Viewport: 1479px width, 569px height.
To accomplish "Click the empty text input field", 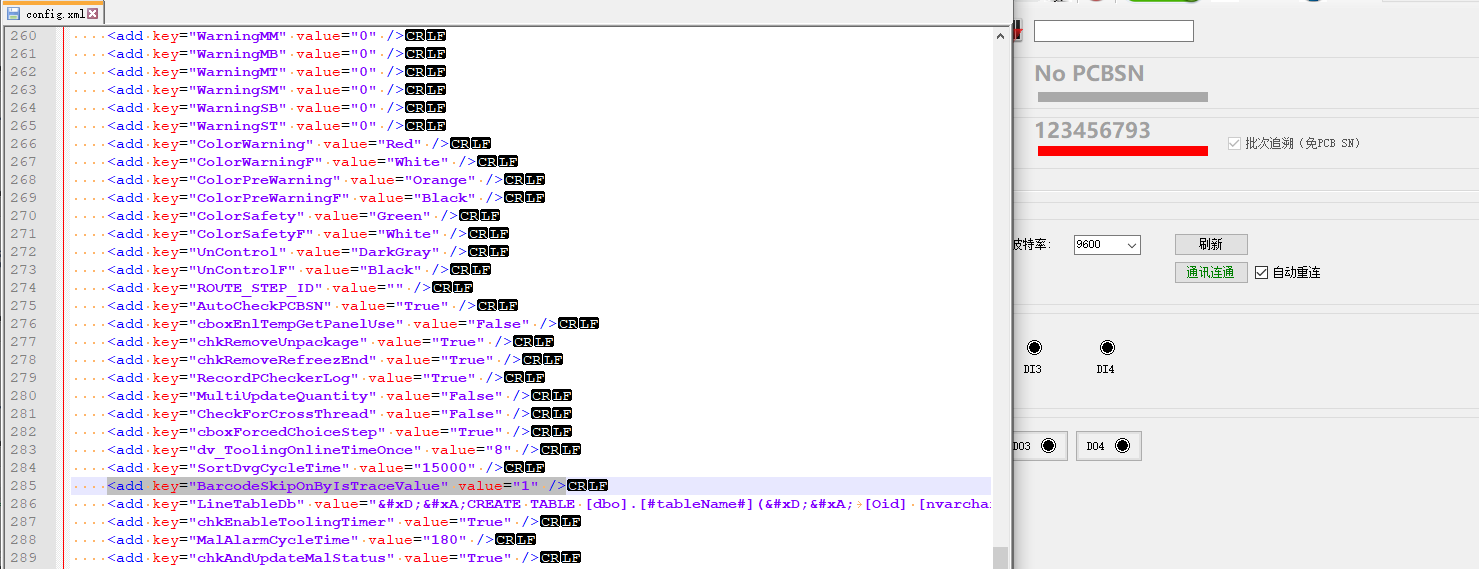I will tap(1113, 31).
